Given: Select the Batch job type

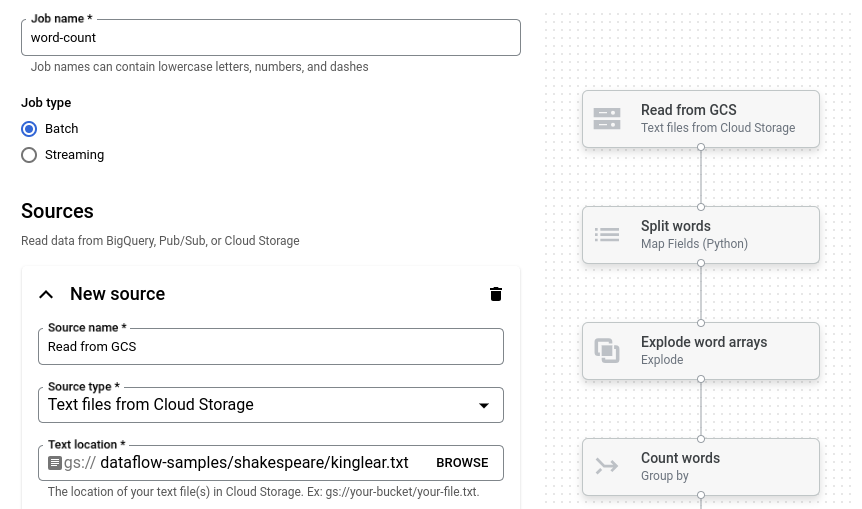Looking at the screenshot, I should tap(29, 129).
